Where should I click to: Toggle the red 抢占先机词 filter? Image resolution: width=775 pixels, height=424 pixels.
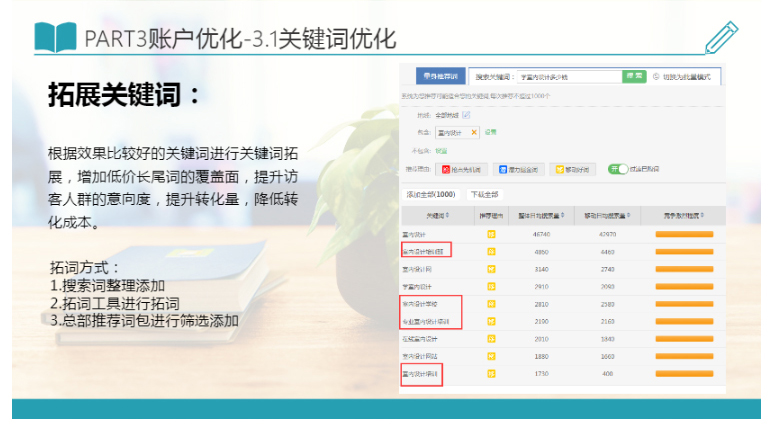(460, 170)
